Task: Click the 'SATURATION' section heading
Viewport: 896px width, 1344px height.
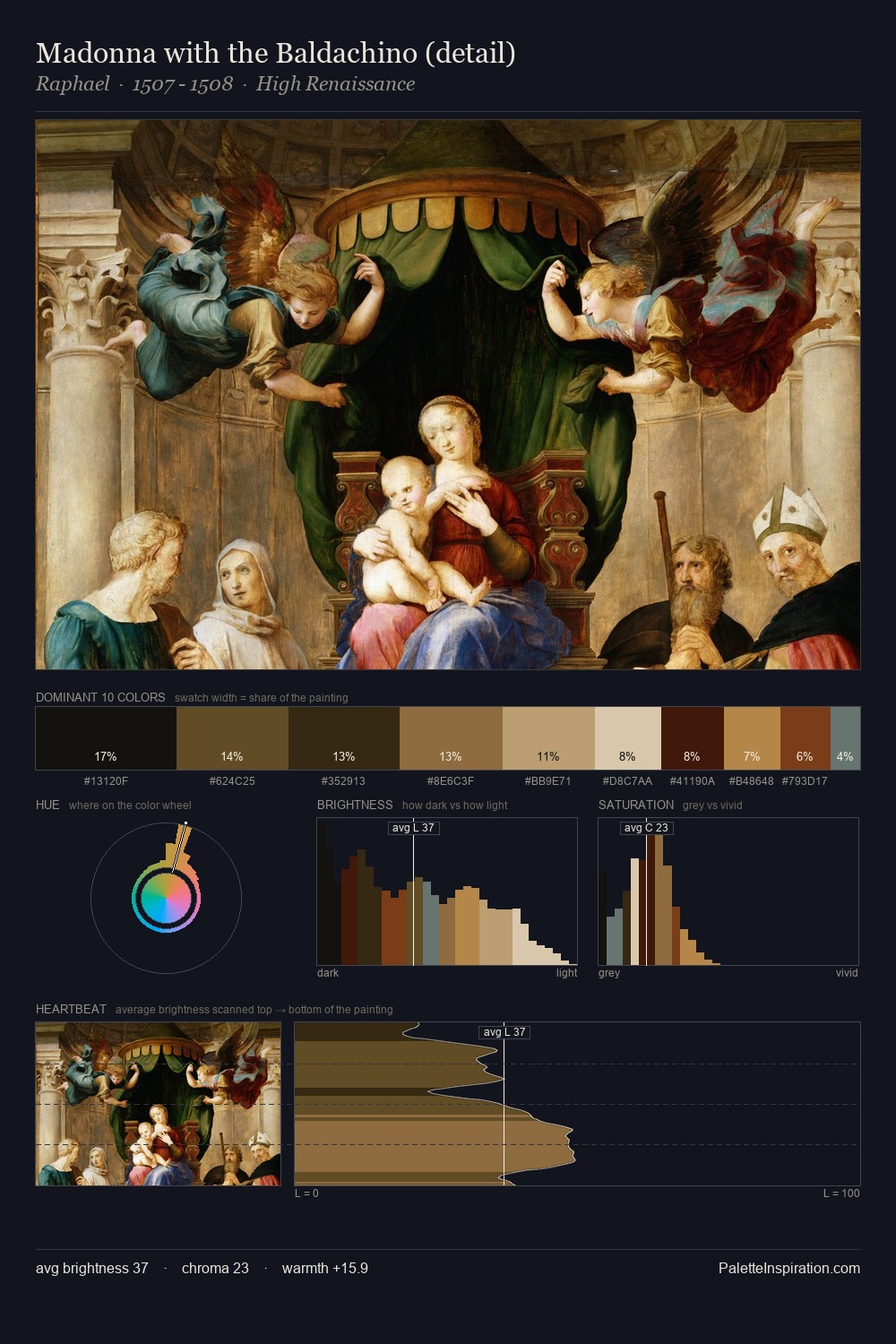Action: (636, 805)
